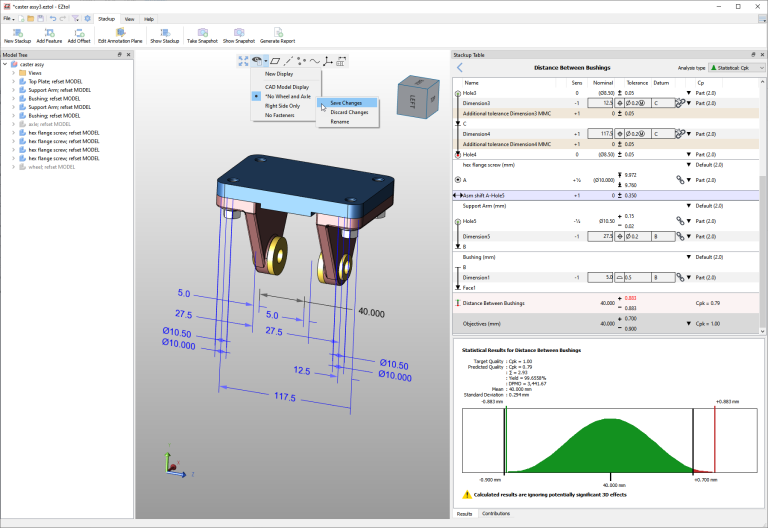Choose Save Changes in the submenu
Viewport: 768px width, 528px height.
point(348,103)
